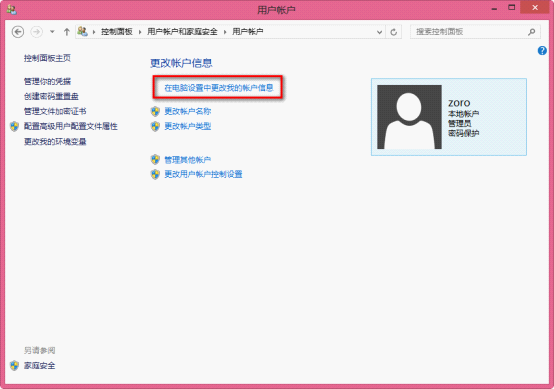Select 用户帐户 breadcrumb segment

click(x=247, y=32)
